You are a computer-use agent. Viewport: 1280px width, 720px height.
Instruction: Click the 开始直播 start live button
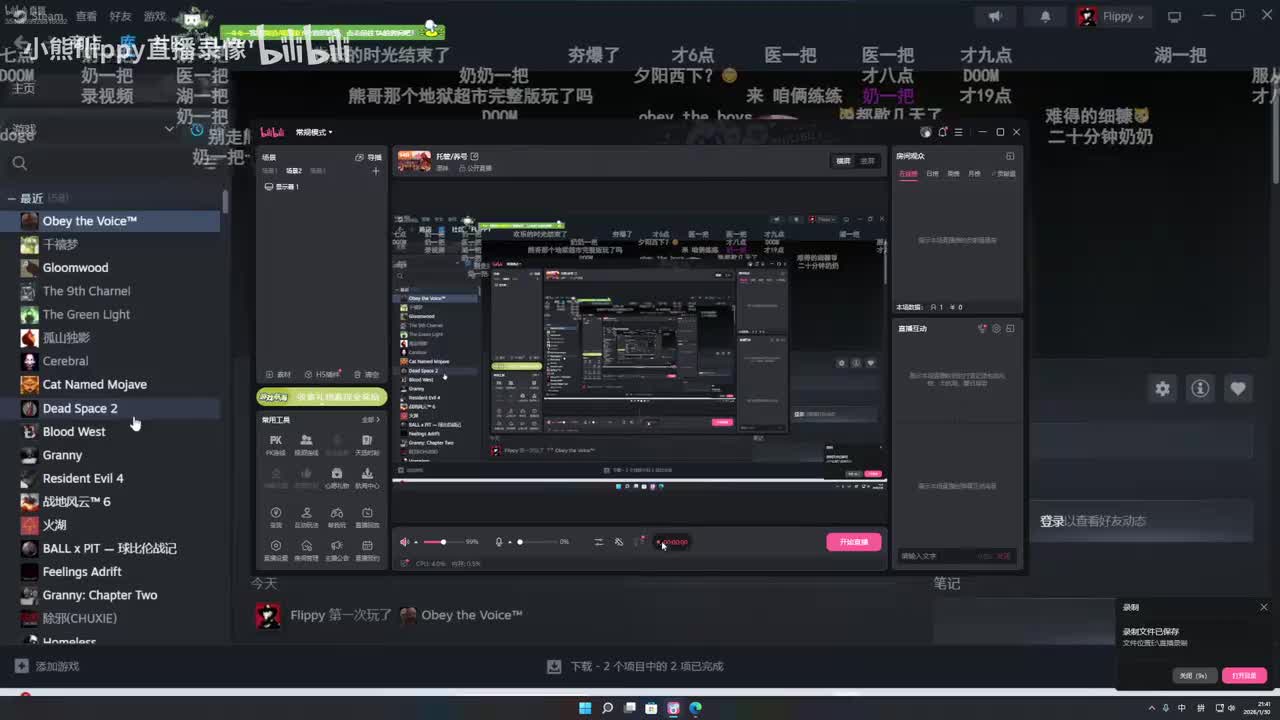pyautogui.click(x=854, y=542)
